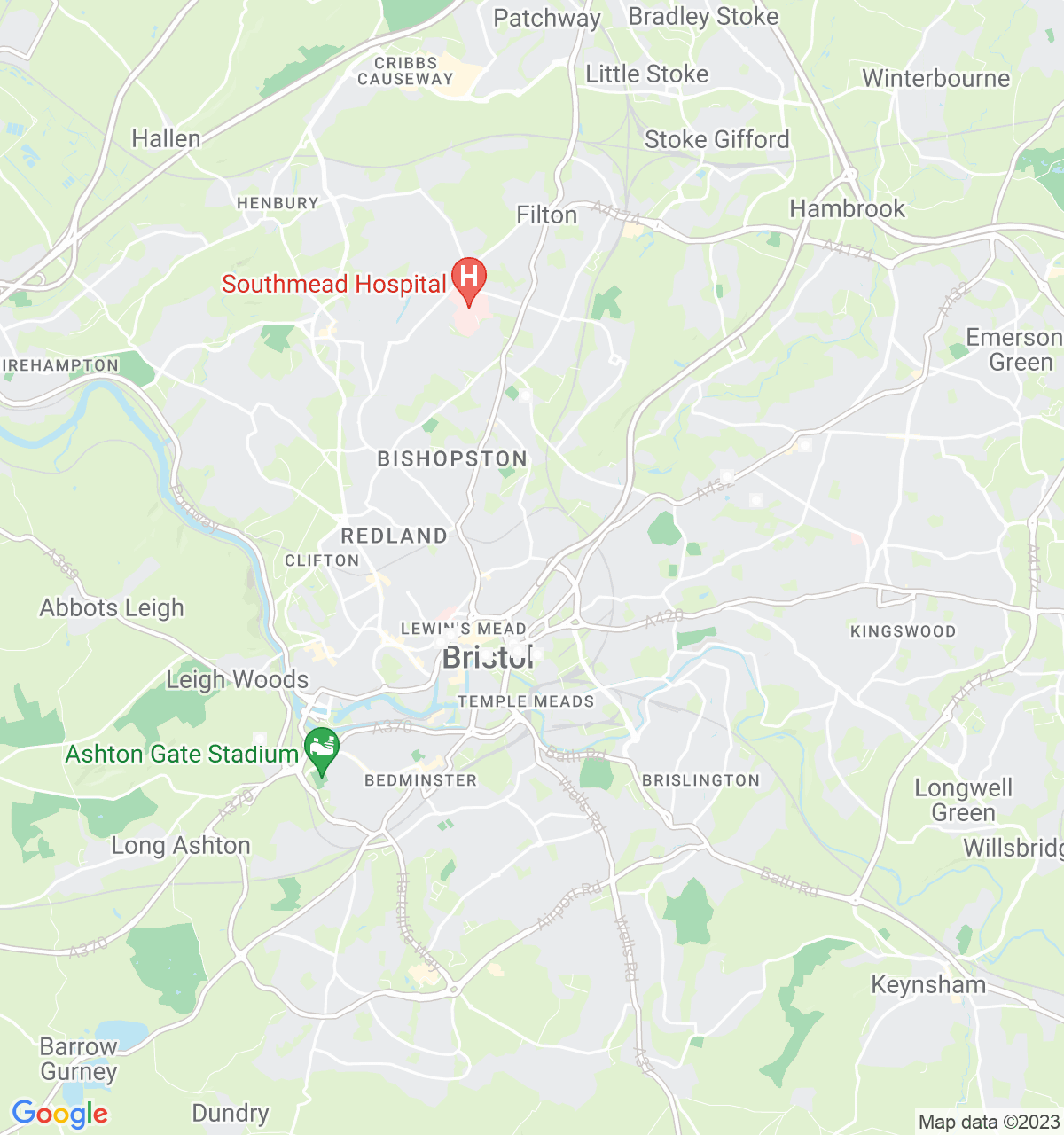Click the Stoke Gifford place name
The width and height of the screenshot is (1064, 1135).
coord(716,139)
